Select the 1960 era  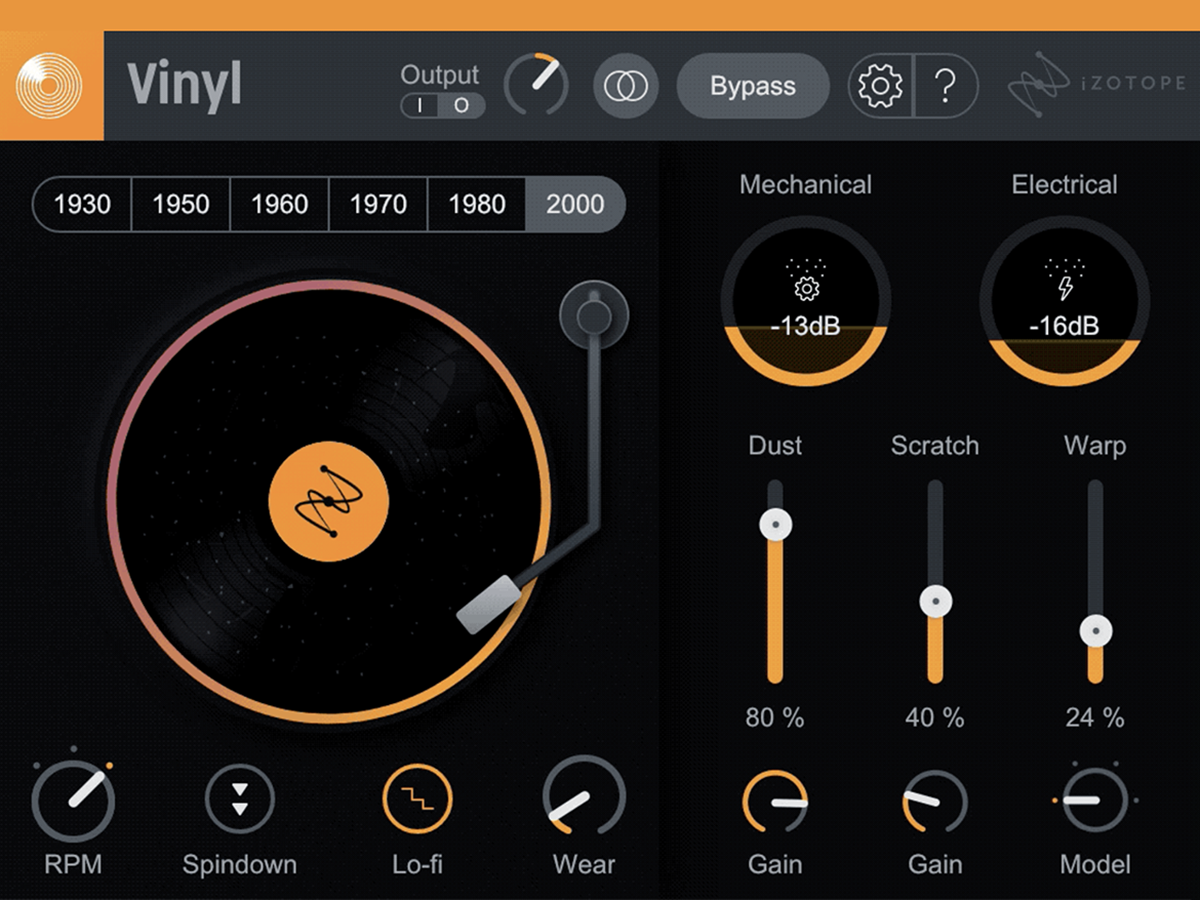pyautogui.click(x=279, y=205)
